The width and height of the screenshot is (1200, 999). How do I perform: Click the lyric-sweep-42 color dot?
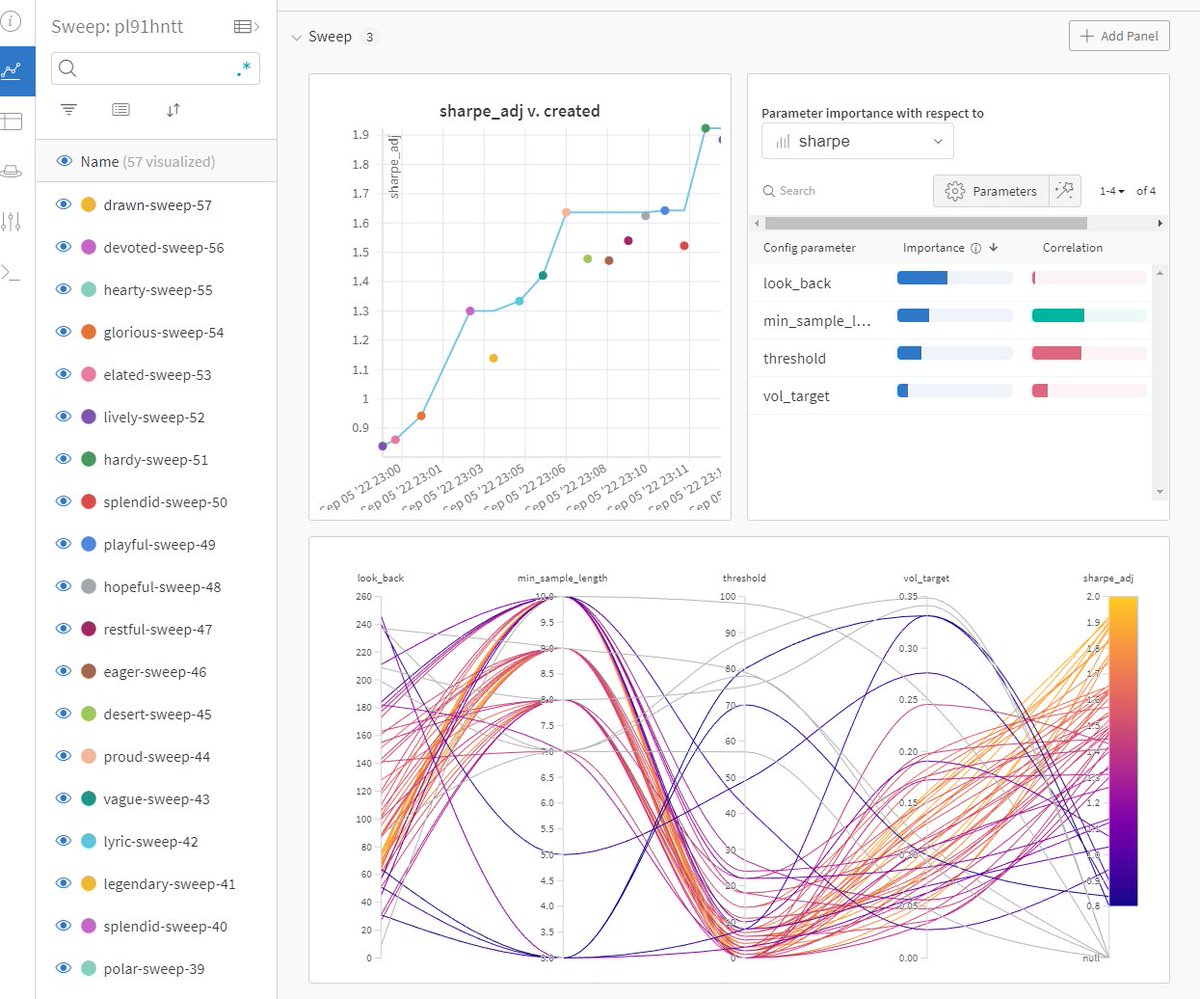(88, 842)
